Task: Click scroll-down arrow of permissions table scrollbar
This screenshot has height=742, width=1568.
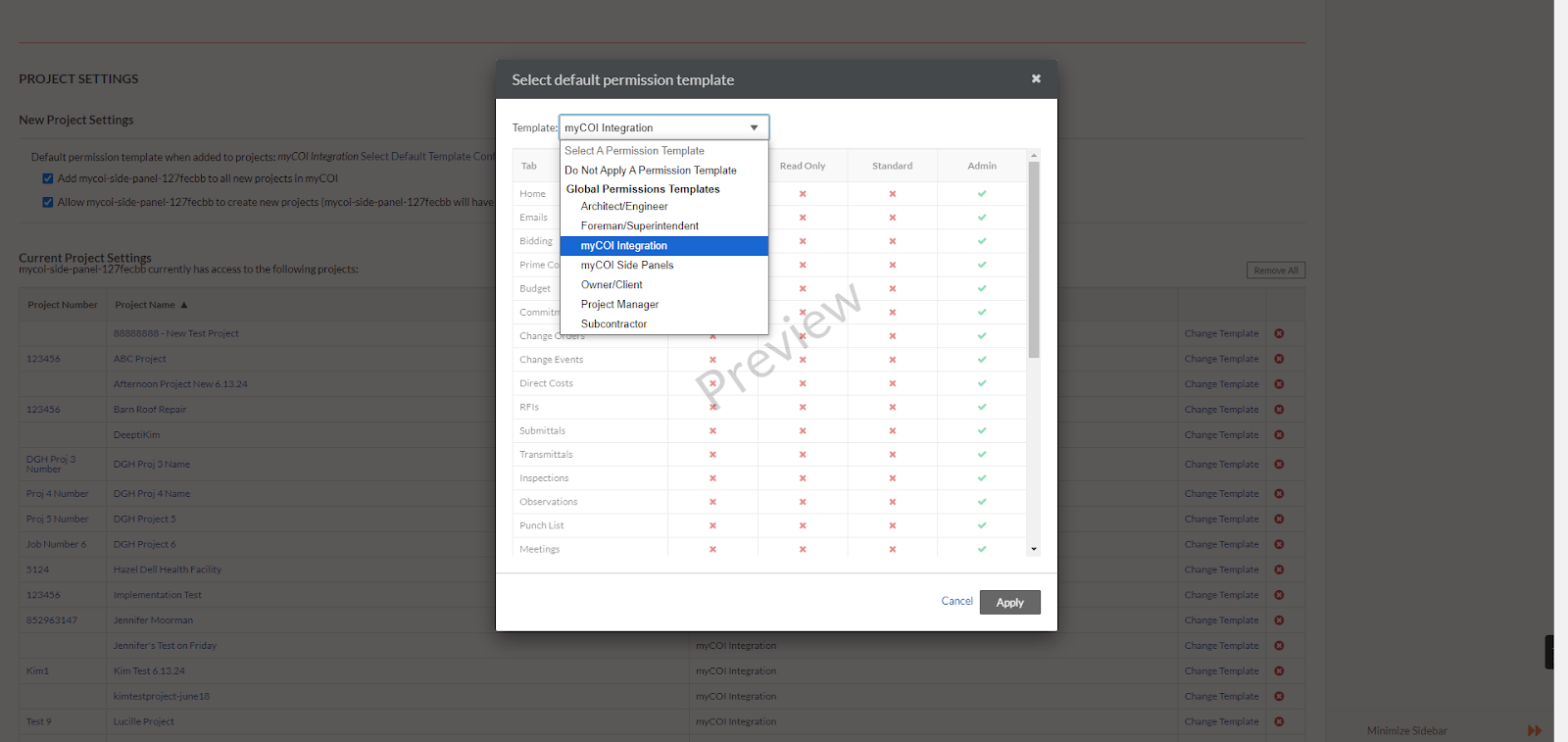Action: tap(1034, 549)
